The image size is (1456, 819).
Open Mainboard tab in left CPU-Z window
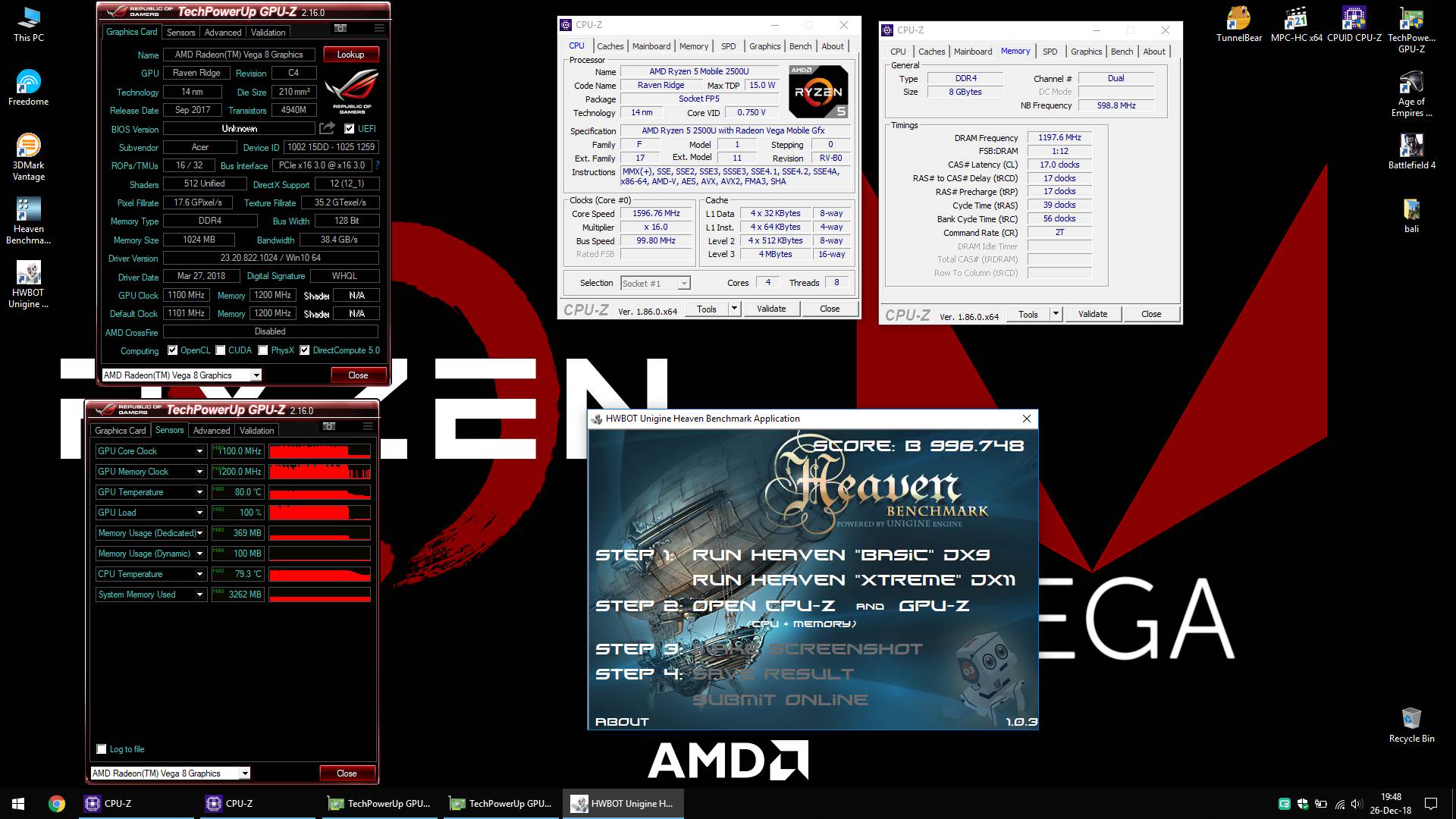pyautogui.click(x=651, y=46)
